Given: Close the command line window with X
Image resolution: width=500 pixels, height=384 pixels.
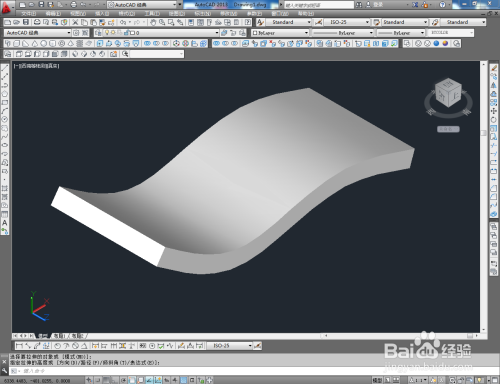Looking at the screenshot, I should point(4,362).
